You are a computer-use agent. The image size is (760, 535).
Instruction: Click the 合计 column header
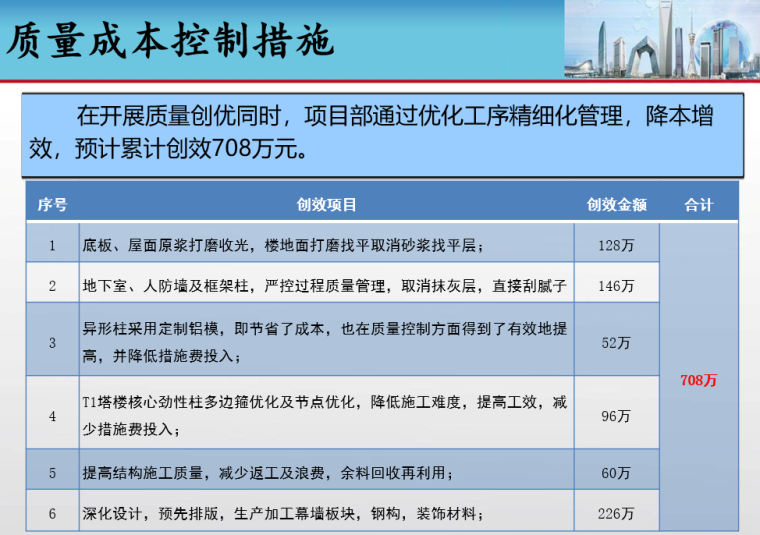[699, 205]
